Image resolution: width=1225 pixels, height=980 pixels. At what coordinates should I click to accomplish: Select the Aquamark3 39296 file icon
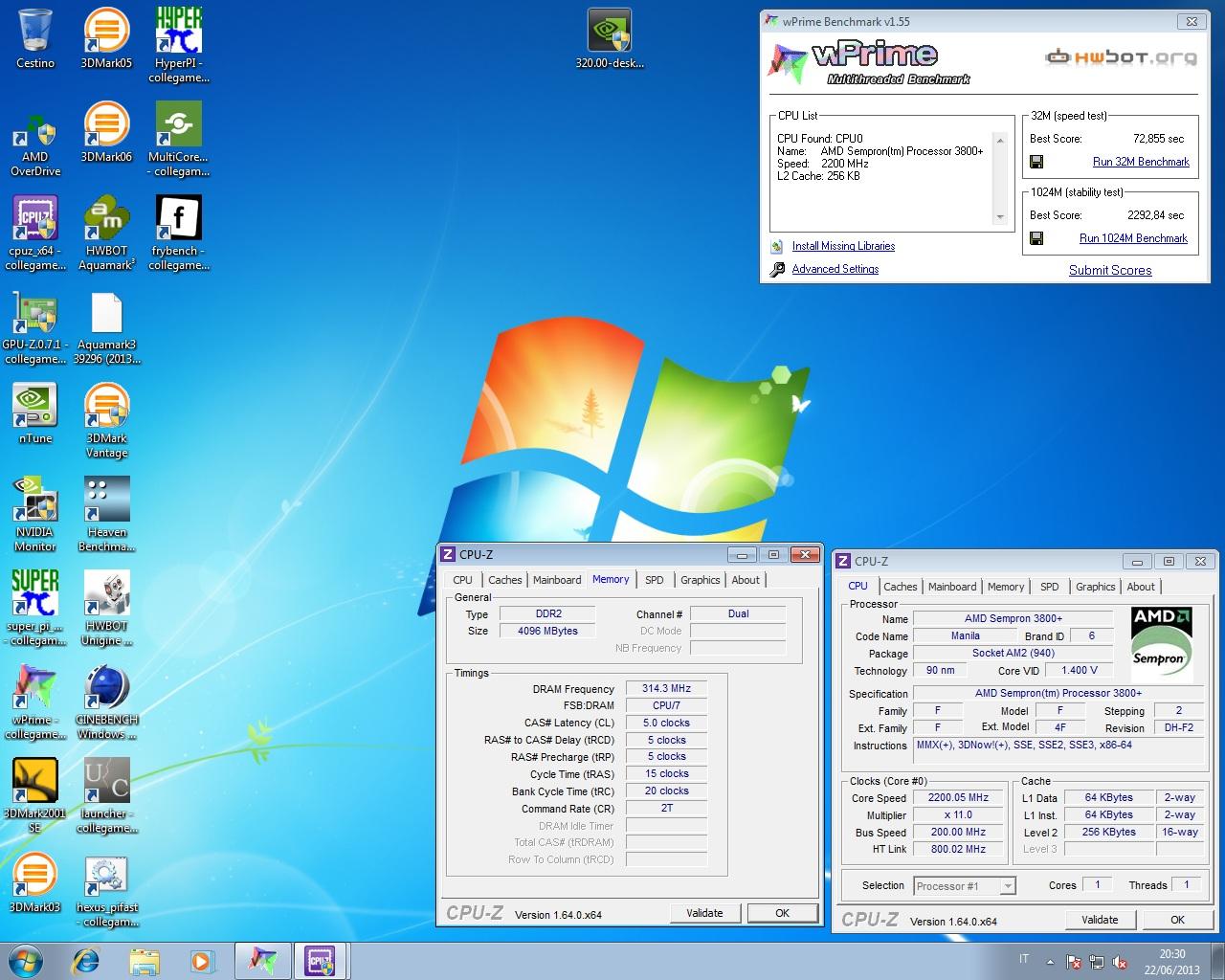106,326
